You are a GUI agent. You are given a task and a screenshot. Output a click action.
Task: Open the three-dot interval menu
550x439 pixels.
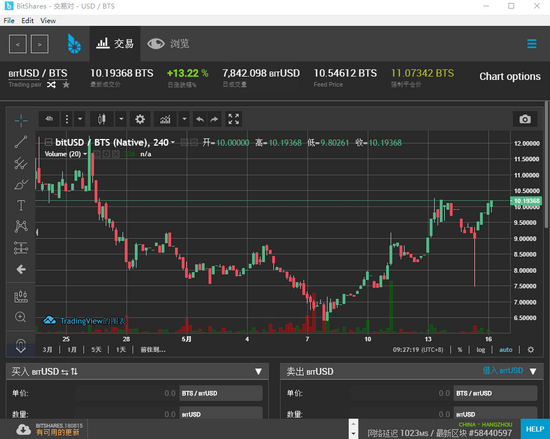[67, 119]
